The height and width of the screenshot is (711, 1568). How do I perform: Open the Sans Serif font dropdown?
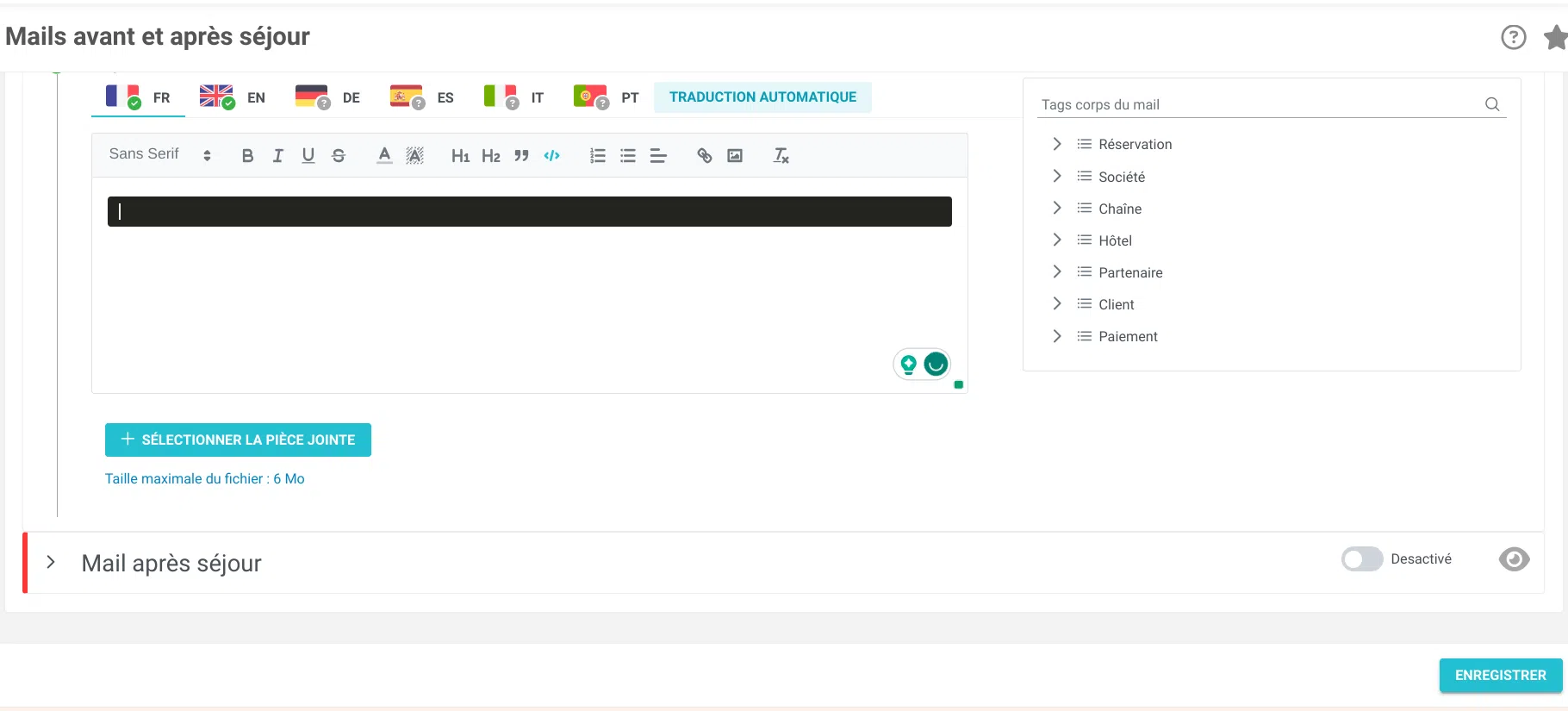[160, 154]
